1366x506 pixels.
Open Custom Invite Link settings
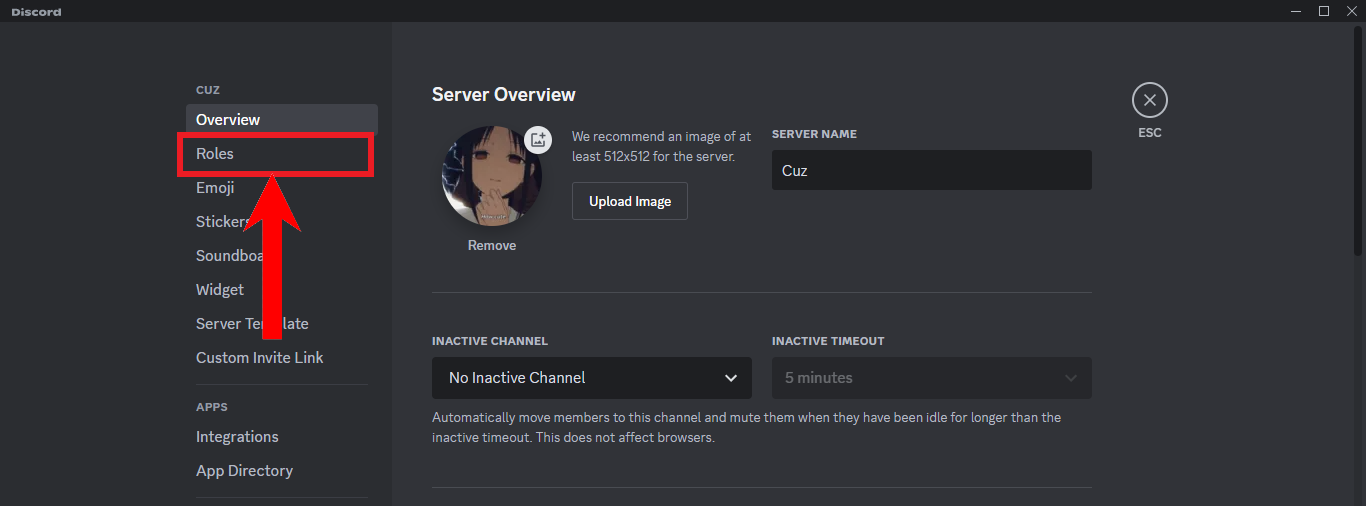(x=282, y=358)
